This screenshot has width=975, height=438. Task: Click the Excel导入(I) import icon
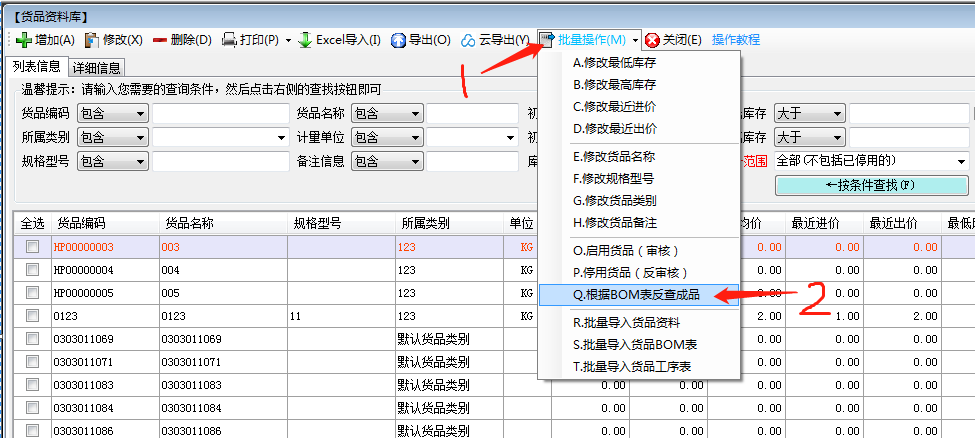(305, 40)
